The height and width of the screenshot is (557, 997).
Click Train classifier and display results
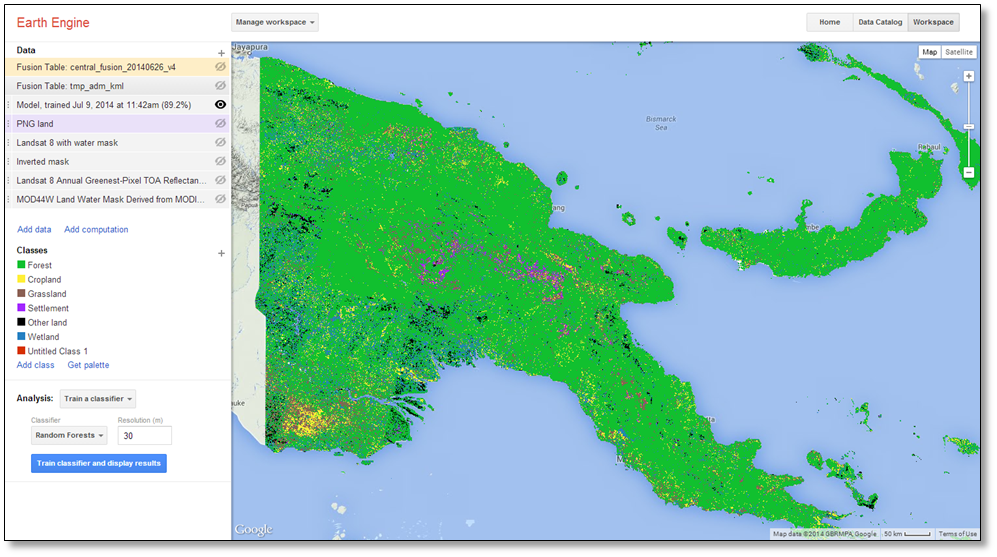coord(99,464)
